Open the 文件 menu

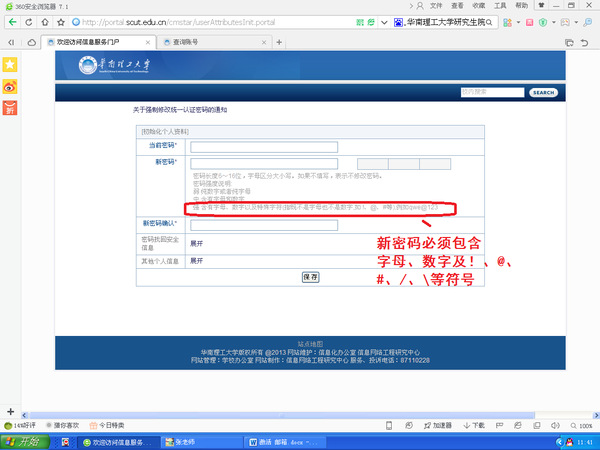436,5
